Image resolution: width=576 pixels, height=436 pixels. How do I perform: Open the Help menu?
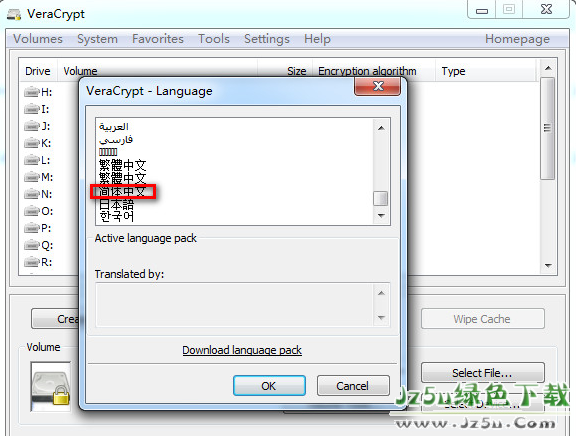(317, 39)
